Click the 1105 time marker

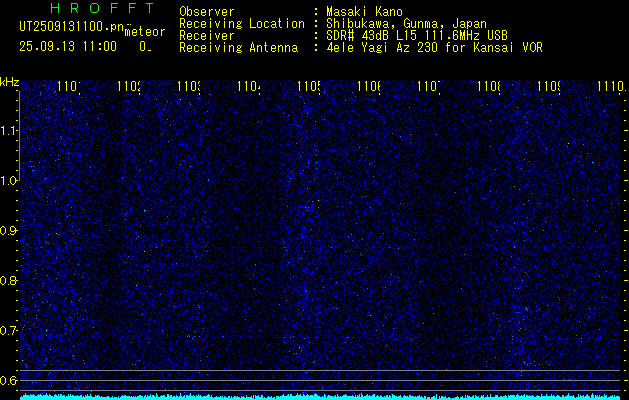[309, 86]
